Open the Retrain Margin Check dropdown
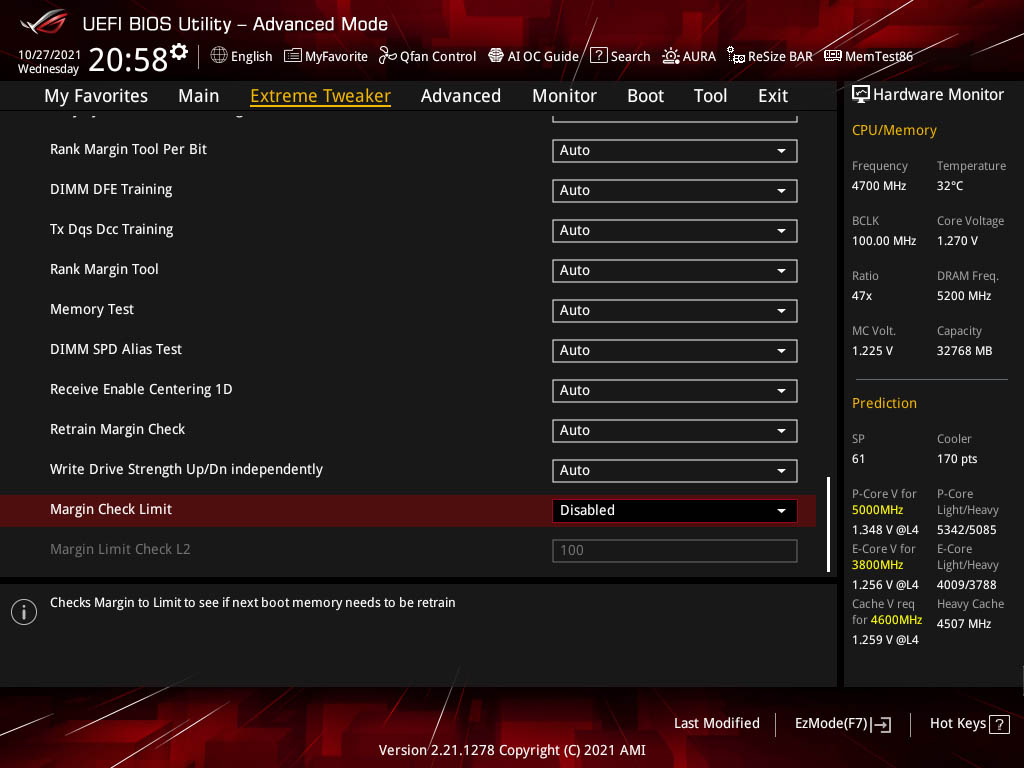This screenshot has height=768, width=1024. coord(675,430)
